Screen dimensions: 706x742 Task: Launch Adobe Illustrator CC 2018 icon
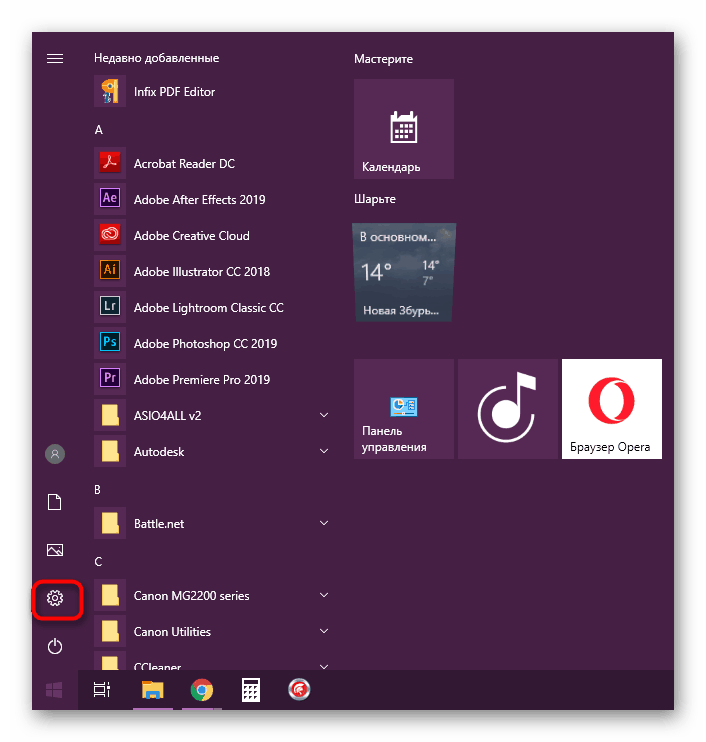pyautogui.click(x=110, y=271)
